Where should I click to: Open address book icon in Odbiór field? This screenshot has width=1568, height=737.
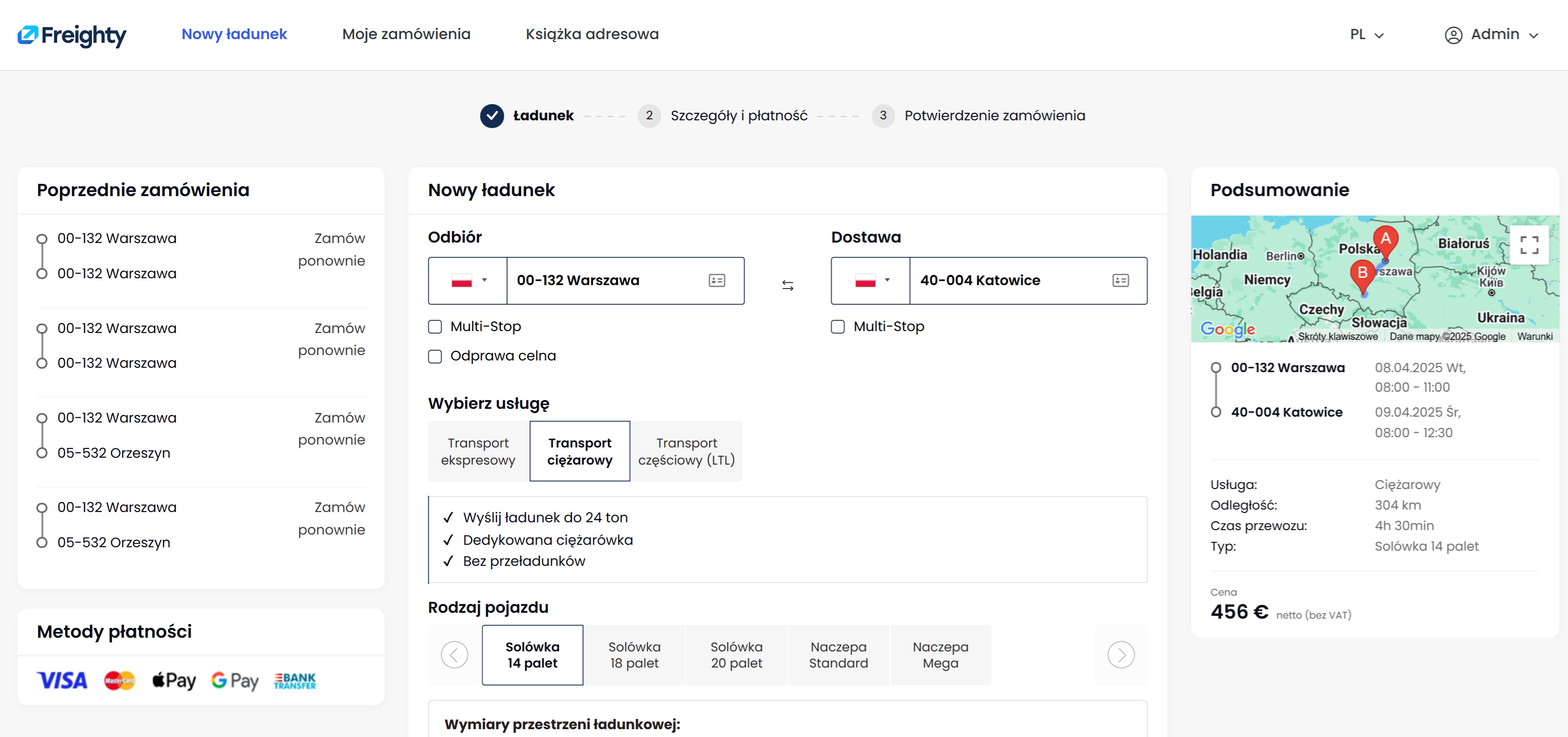[x=717, y=280]
